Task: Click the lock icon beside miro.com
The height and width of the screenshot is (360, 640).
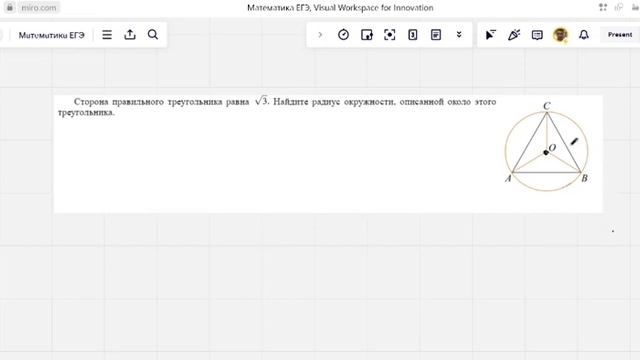Action: click(10, 7)
